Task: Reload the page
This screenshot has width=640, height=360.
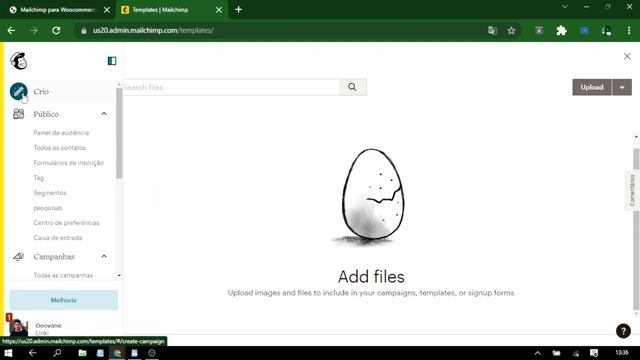Action: pyautogui.click(x=56, y=31)
